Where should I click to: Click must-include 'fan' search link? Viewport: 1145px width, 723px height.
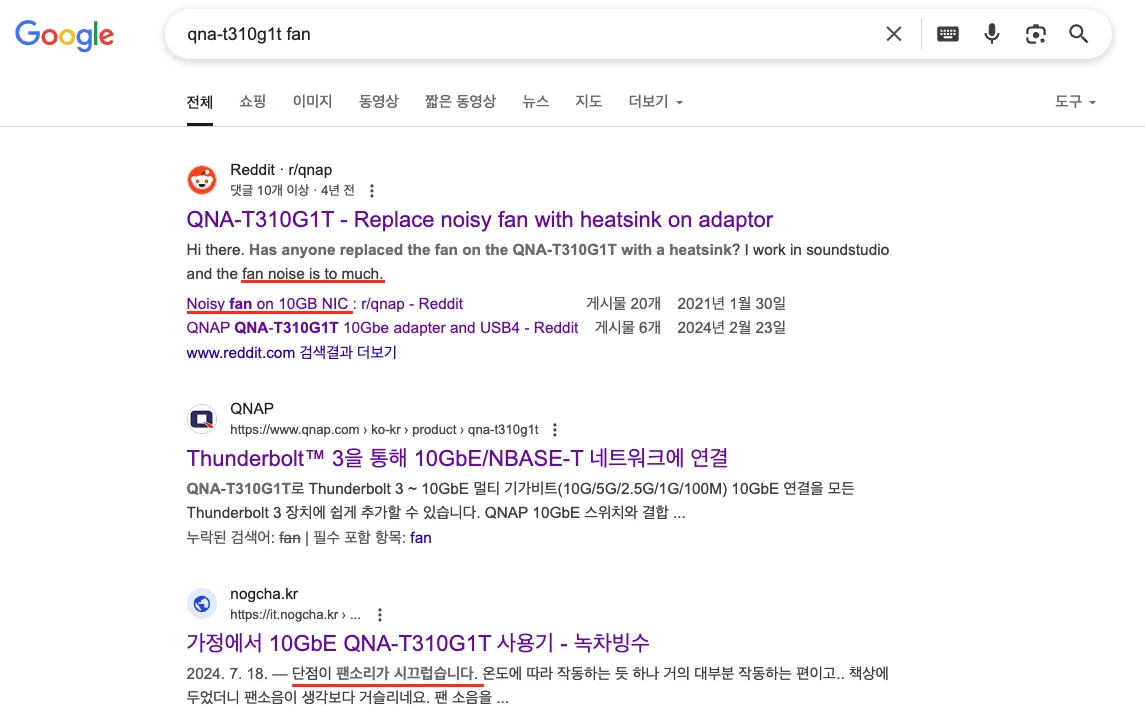[x=421, y=537]
